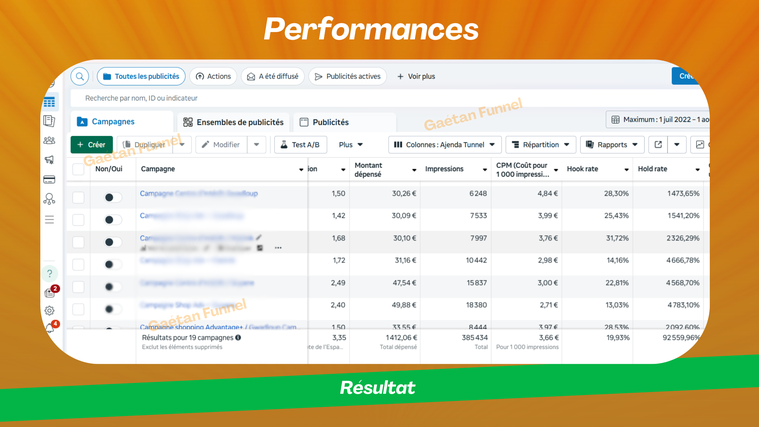Open CPM column sort arrow
This screenshot has height=427, width=759.
point(556,169)
